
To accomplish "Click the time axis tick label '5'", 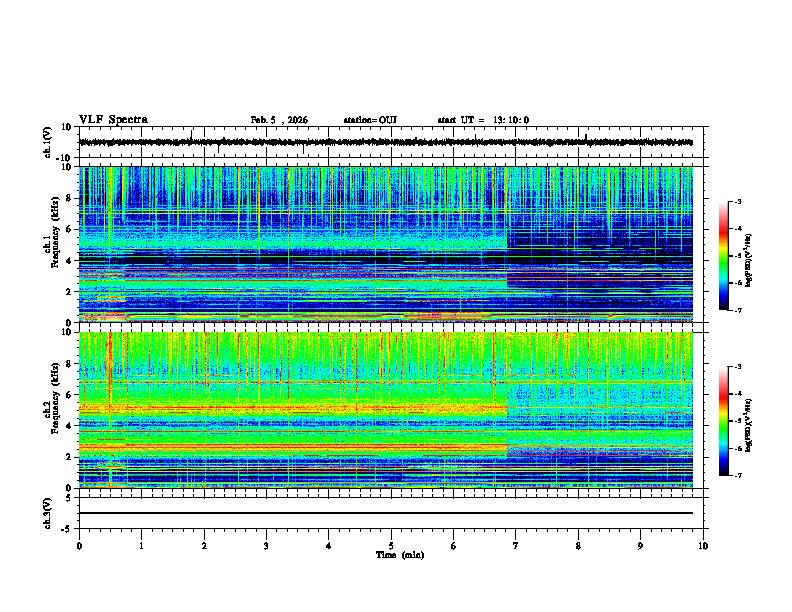I will pos(391,546).
